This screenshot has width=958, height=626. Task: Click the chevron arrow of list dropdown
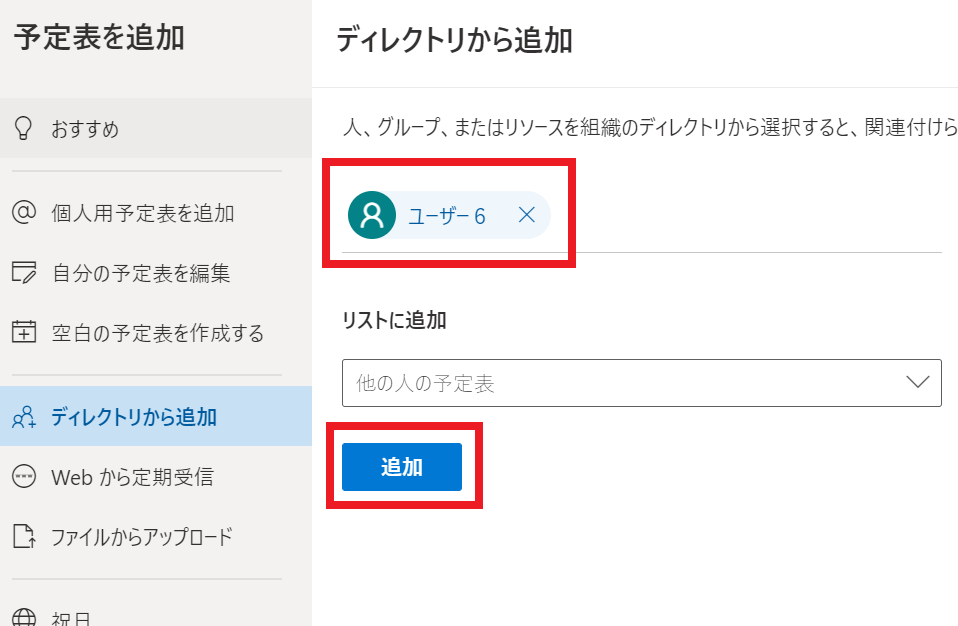pos(917,382)
